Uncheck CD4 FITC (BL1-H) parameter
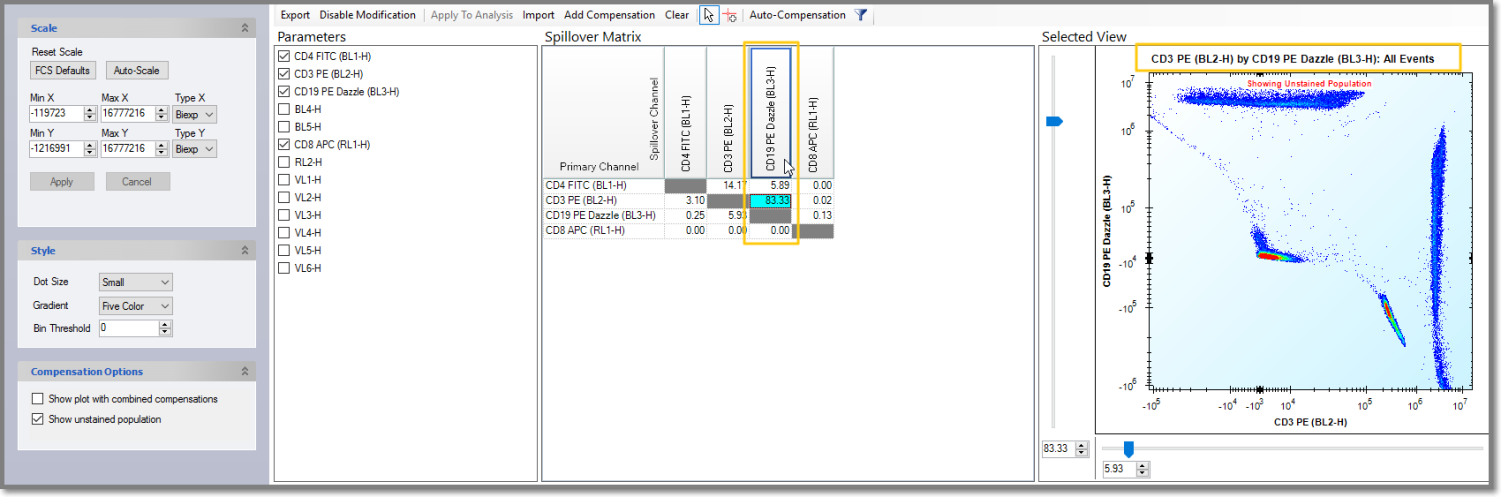This screenshot has height=497, width=1501. [x=284, y=56]
